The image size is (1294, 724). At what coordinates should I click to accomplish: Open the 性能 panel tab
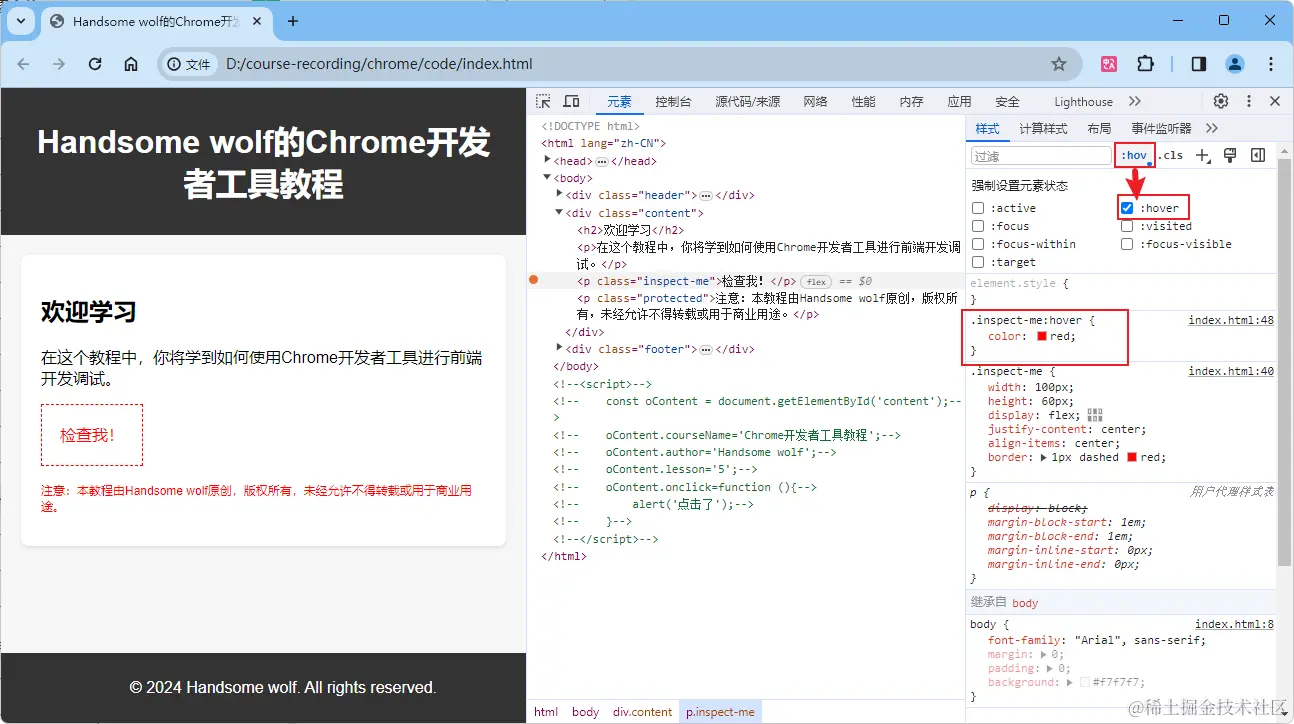coord(863,102)
